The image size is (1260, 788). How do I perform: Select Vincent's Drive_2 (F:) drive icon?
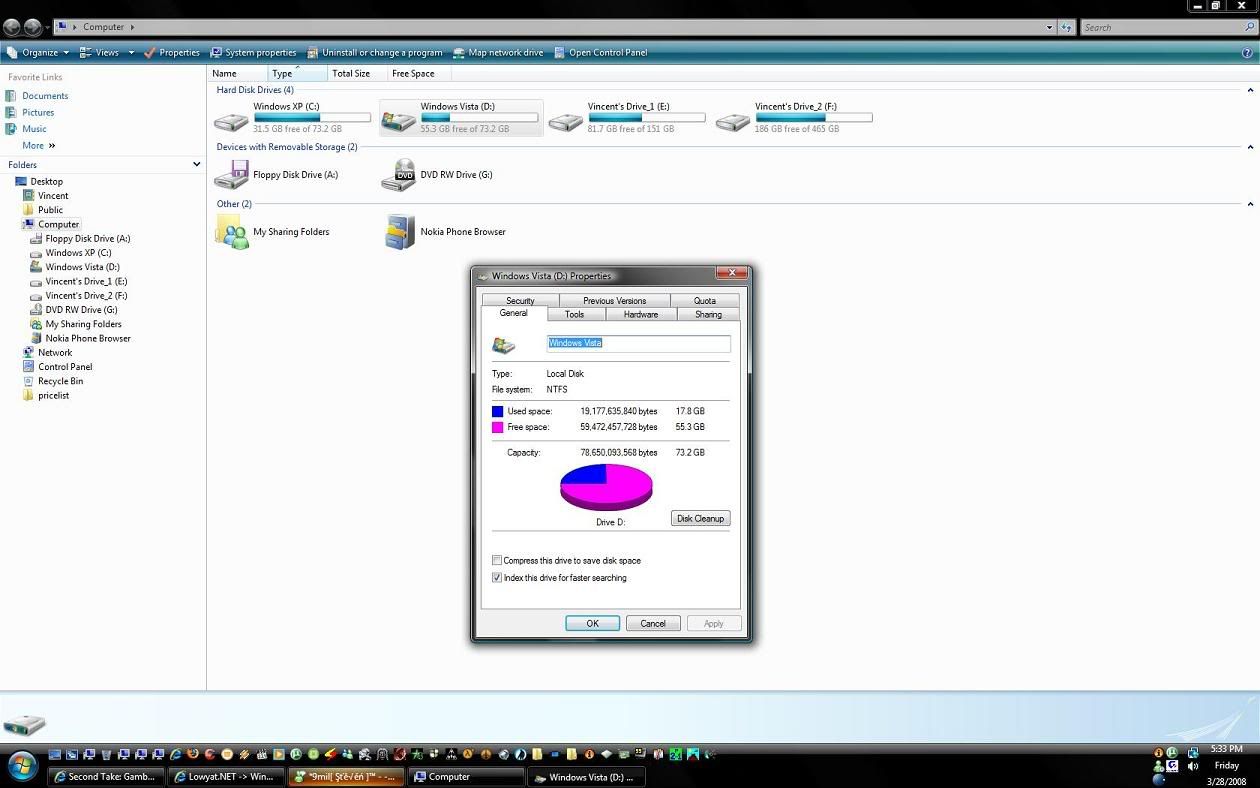coord(733,122)
